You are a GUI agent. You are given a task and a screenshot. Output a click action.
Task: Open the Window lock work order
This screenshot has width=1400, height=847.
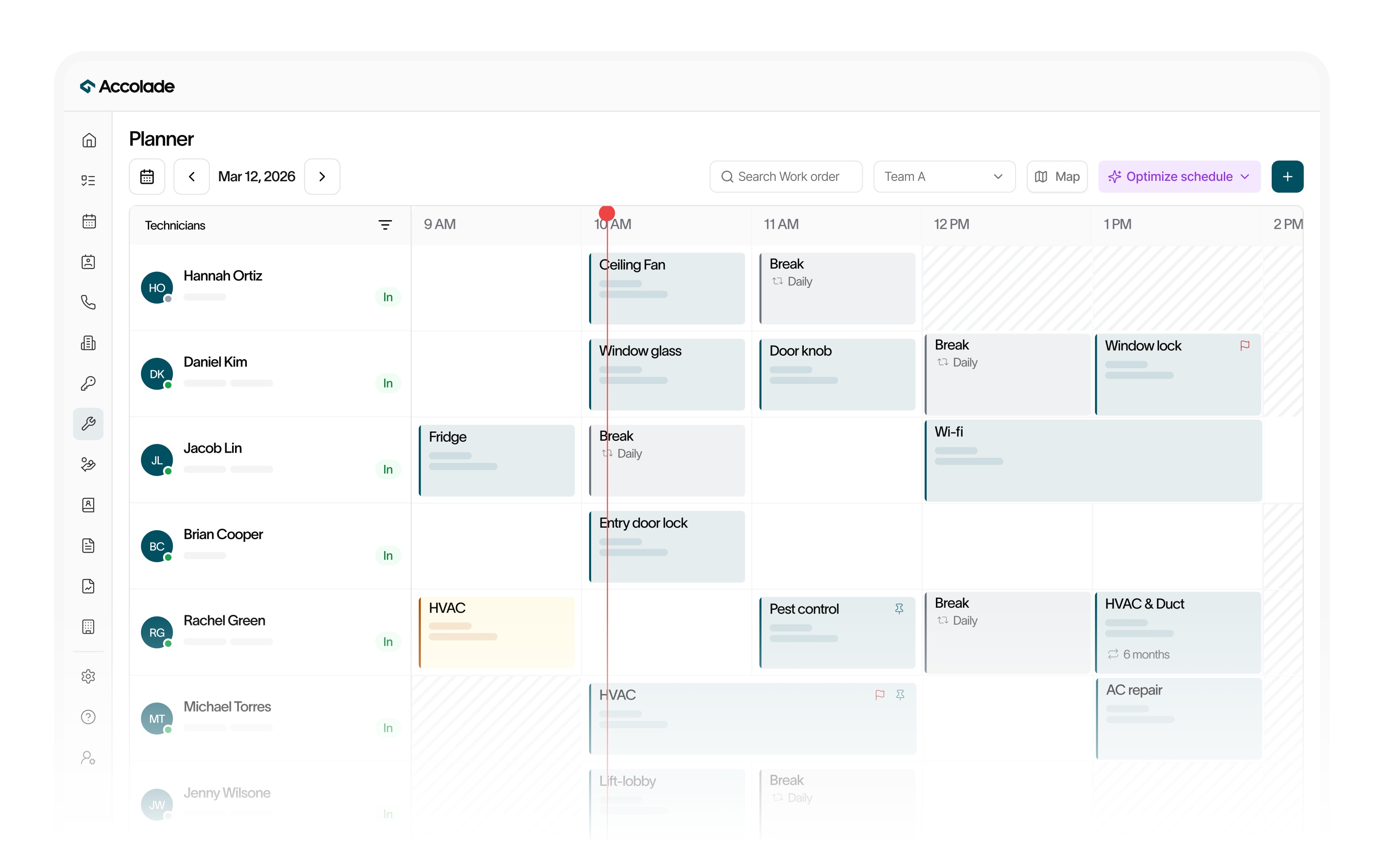1179,374
